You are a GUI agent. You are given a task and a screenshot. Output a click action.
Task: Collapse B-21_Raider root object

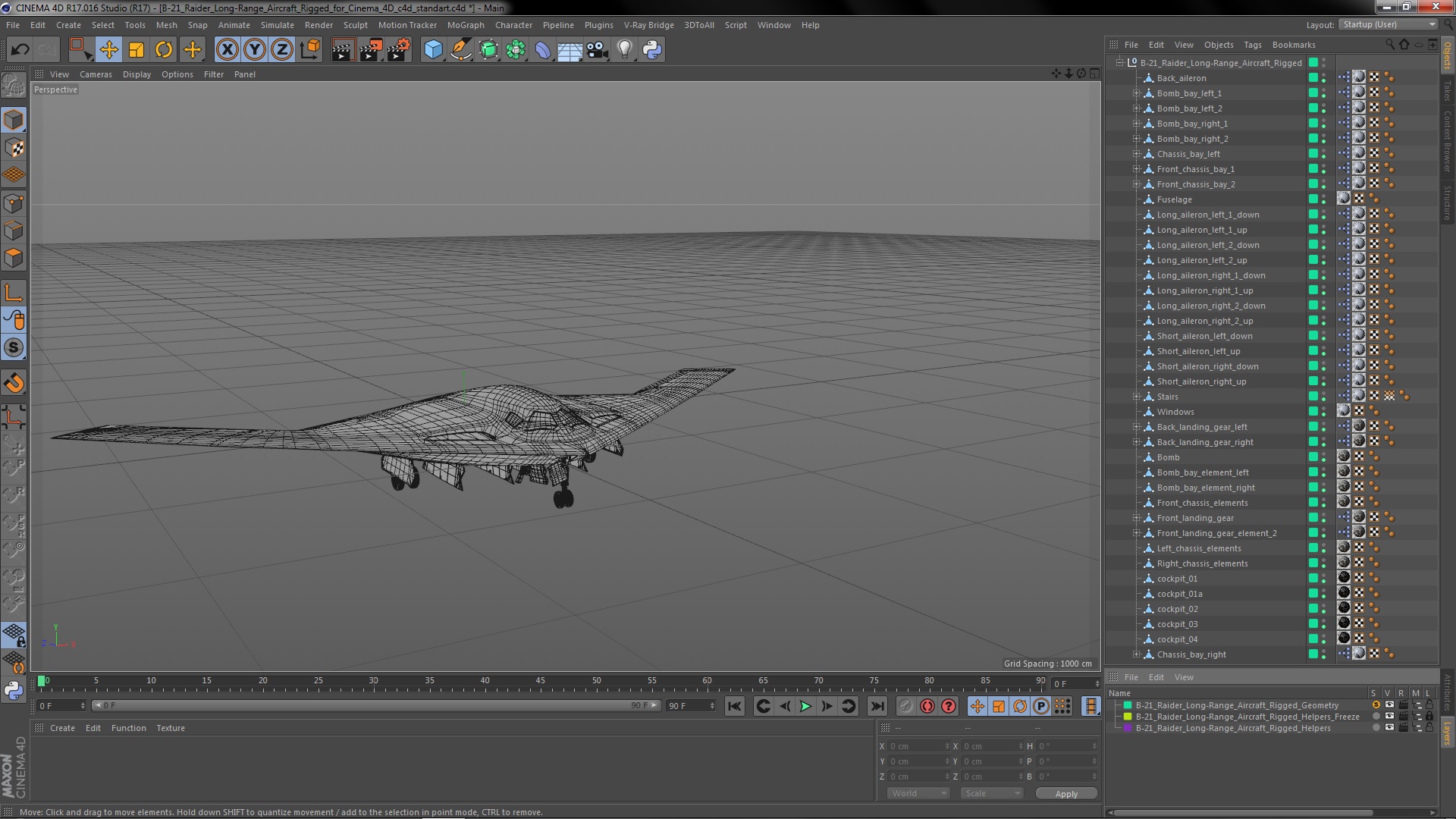tap(1119, 63)
